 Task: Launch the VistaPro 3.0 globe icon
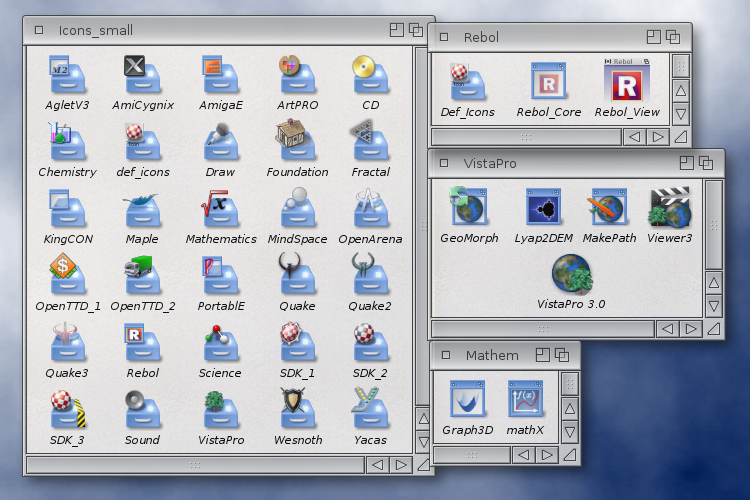571,272
